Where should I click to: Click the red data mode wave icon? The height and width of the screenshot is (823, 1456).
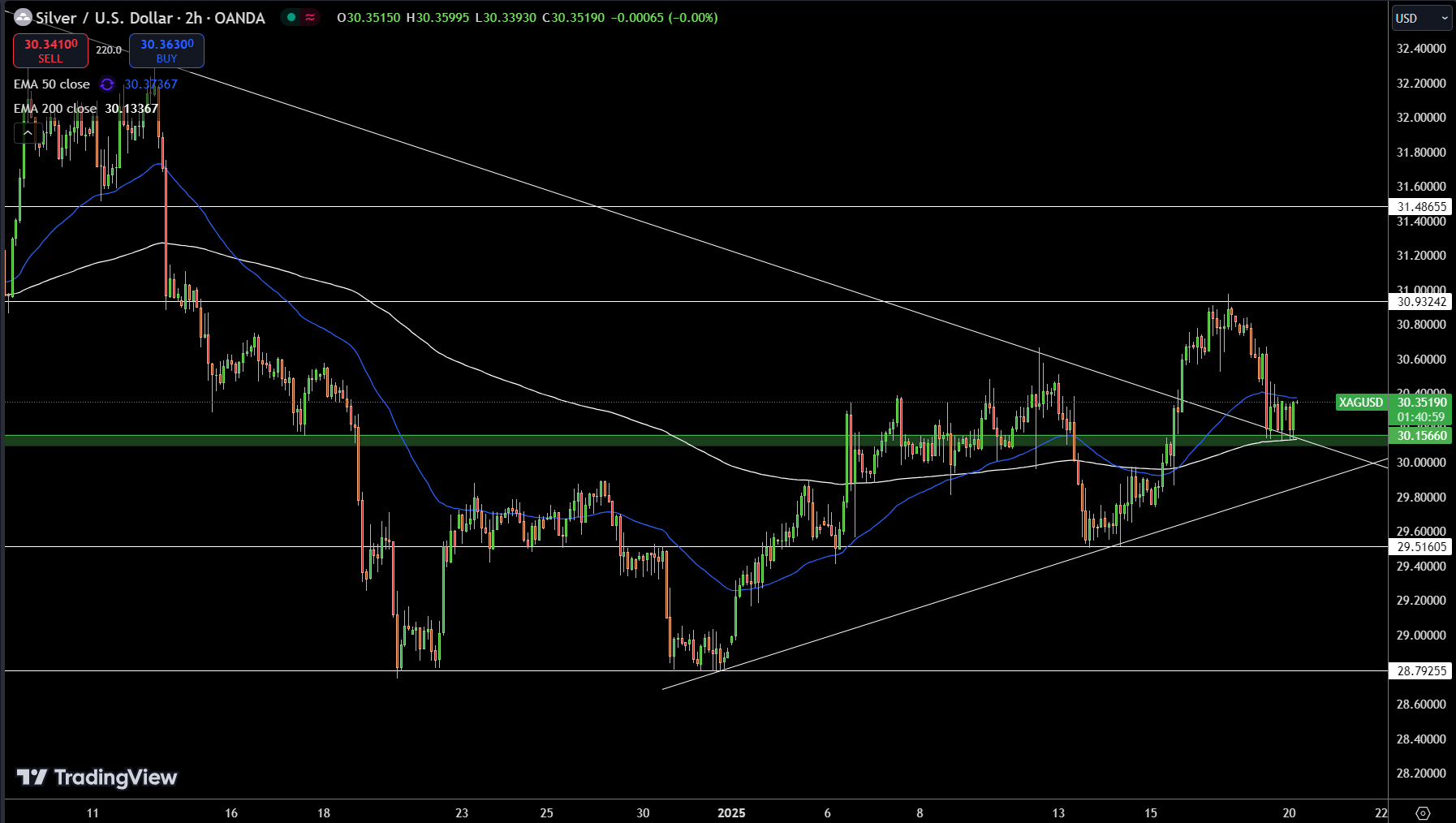pos(310,17)
